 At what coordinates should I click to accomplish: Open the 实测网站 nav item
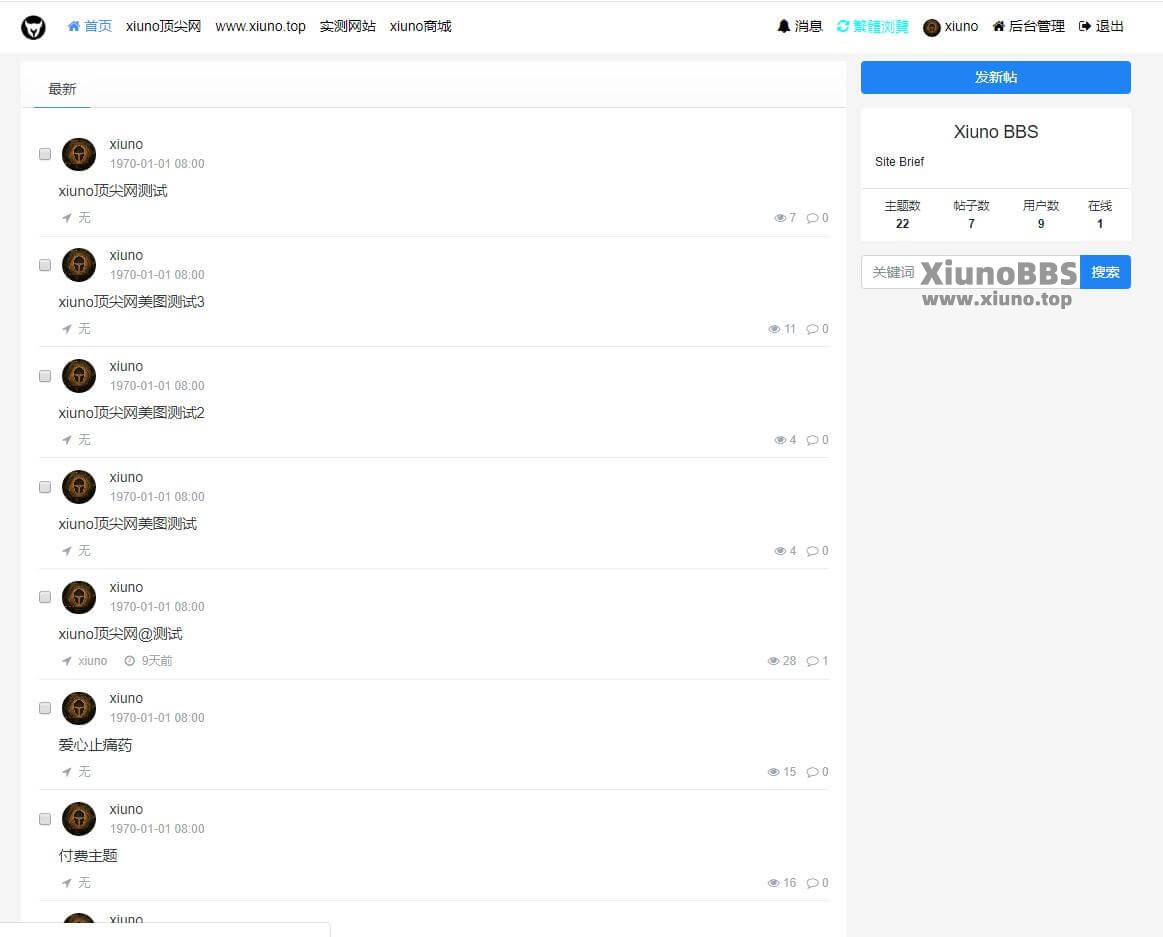347,27
